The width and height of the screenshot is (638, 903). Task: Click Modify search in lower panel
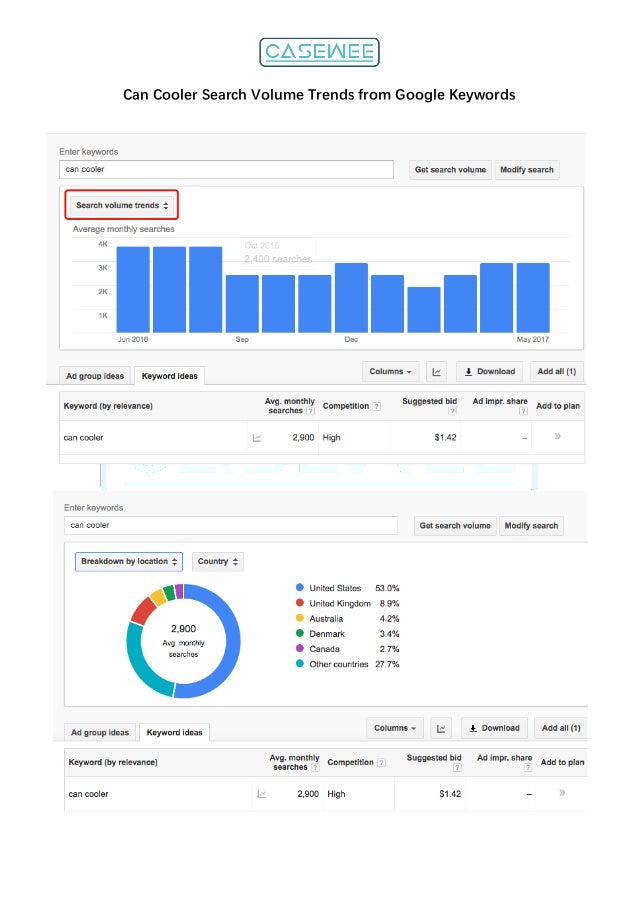531,526
